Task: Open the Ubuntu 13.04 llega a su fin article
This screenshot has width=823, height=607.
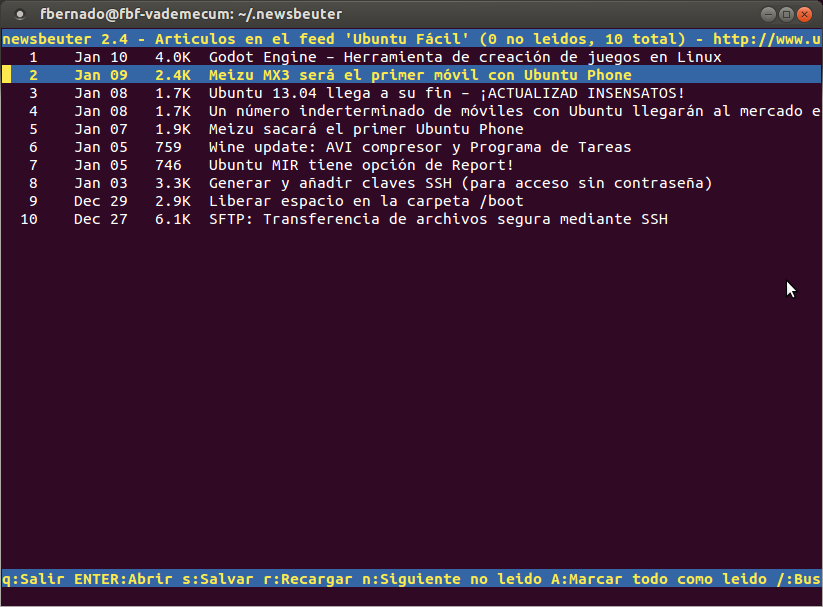Action: pos(412,93)
